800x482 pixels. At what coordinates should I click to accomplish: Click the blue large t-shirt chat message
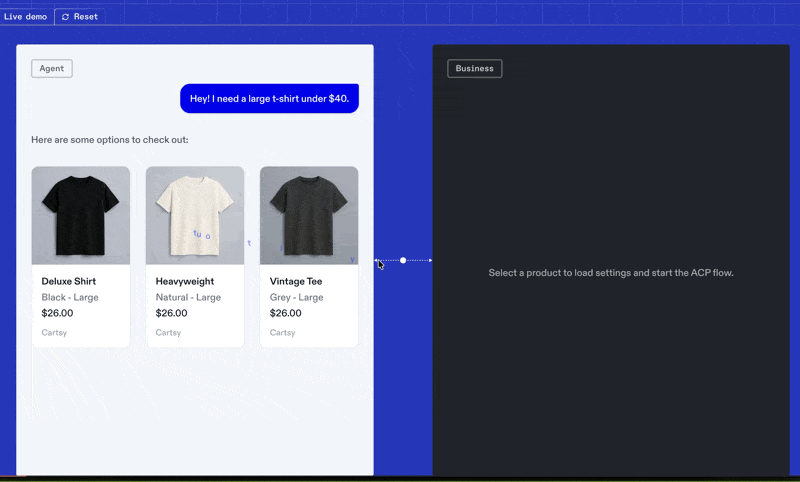click(x=269, y=99)
